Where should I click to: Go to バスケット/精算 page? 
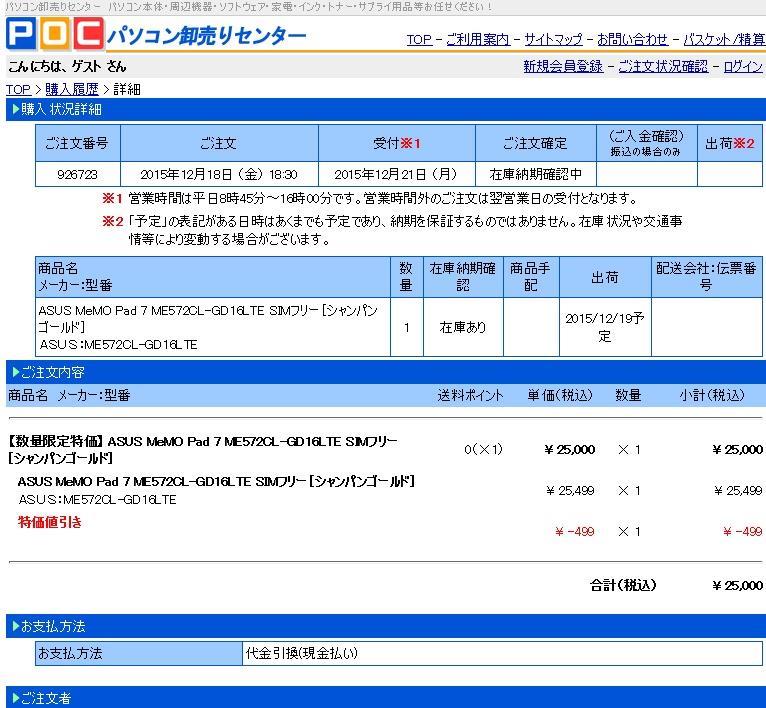pyautogui.click(x=724, y=40)
